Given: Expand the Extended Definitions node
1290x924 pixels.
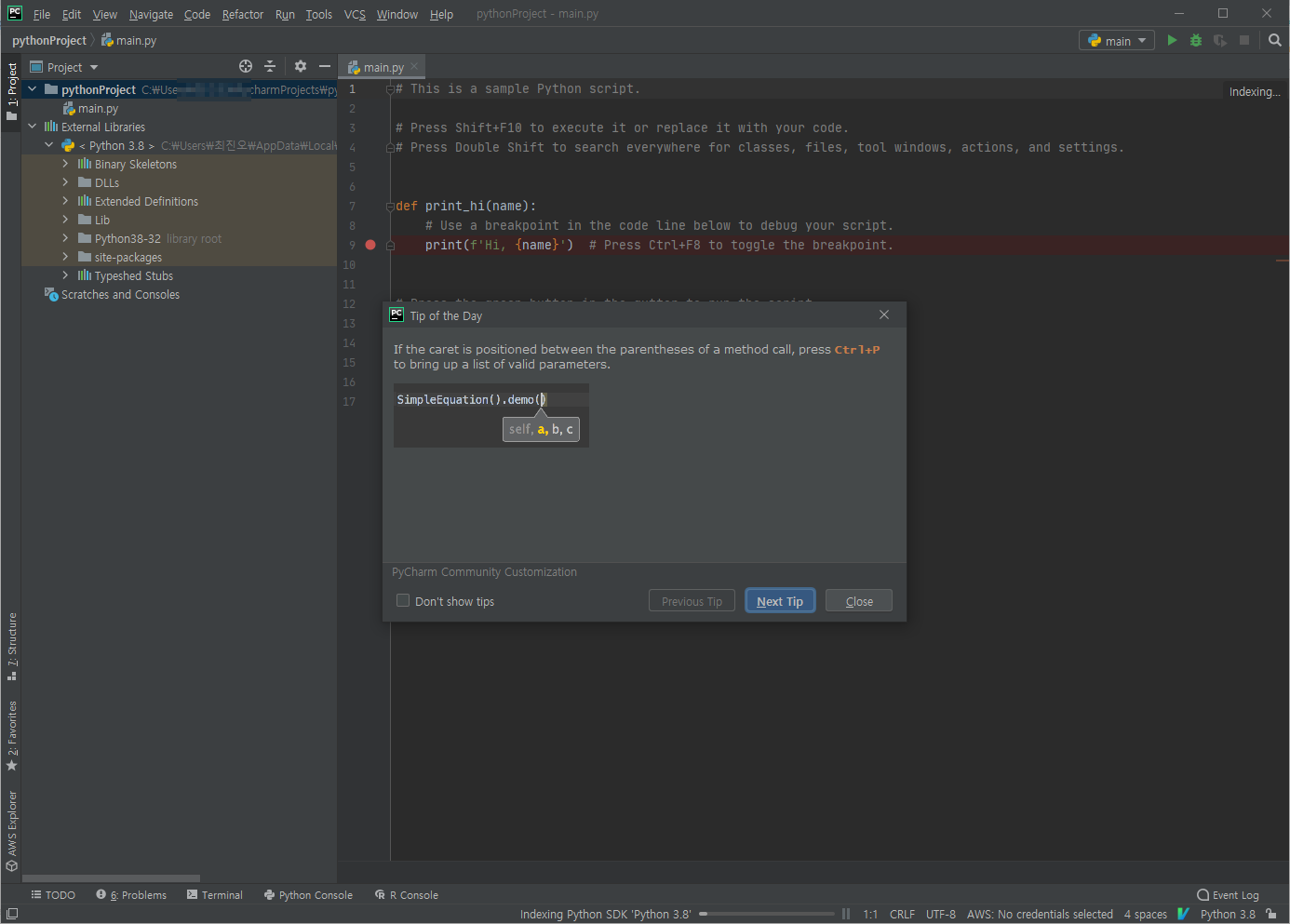Looking at the screenshot, I should point(65,201).
